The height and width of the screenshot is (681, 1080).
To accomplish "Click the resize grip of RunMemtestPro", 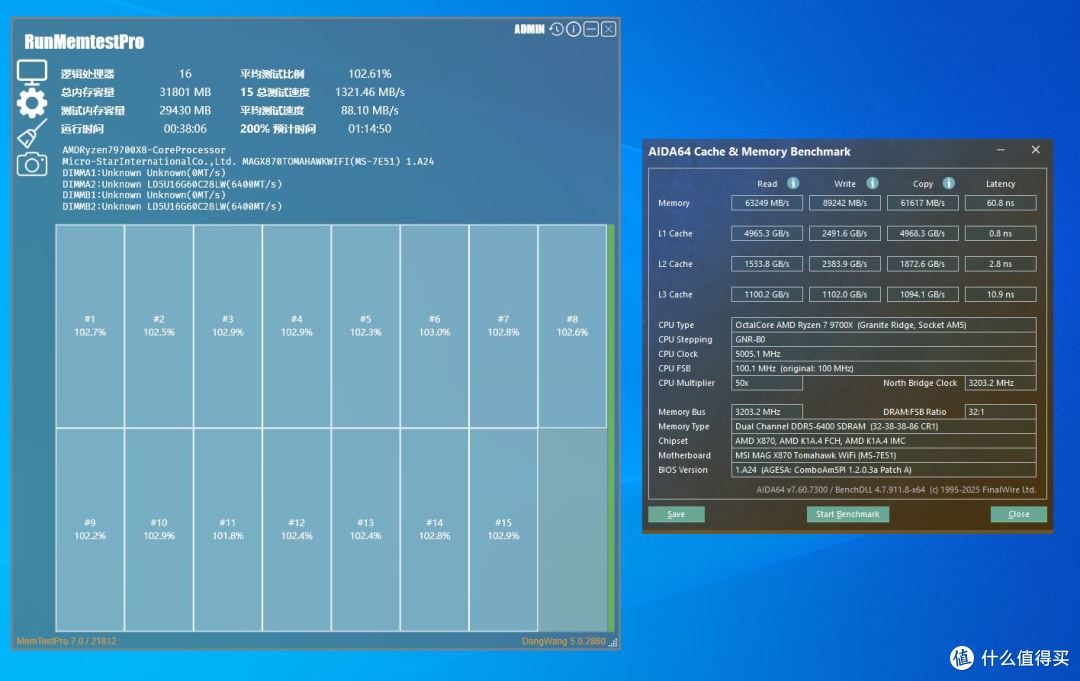I will [x=613, y=642].
